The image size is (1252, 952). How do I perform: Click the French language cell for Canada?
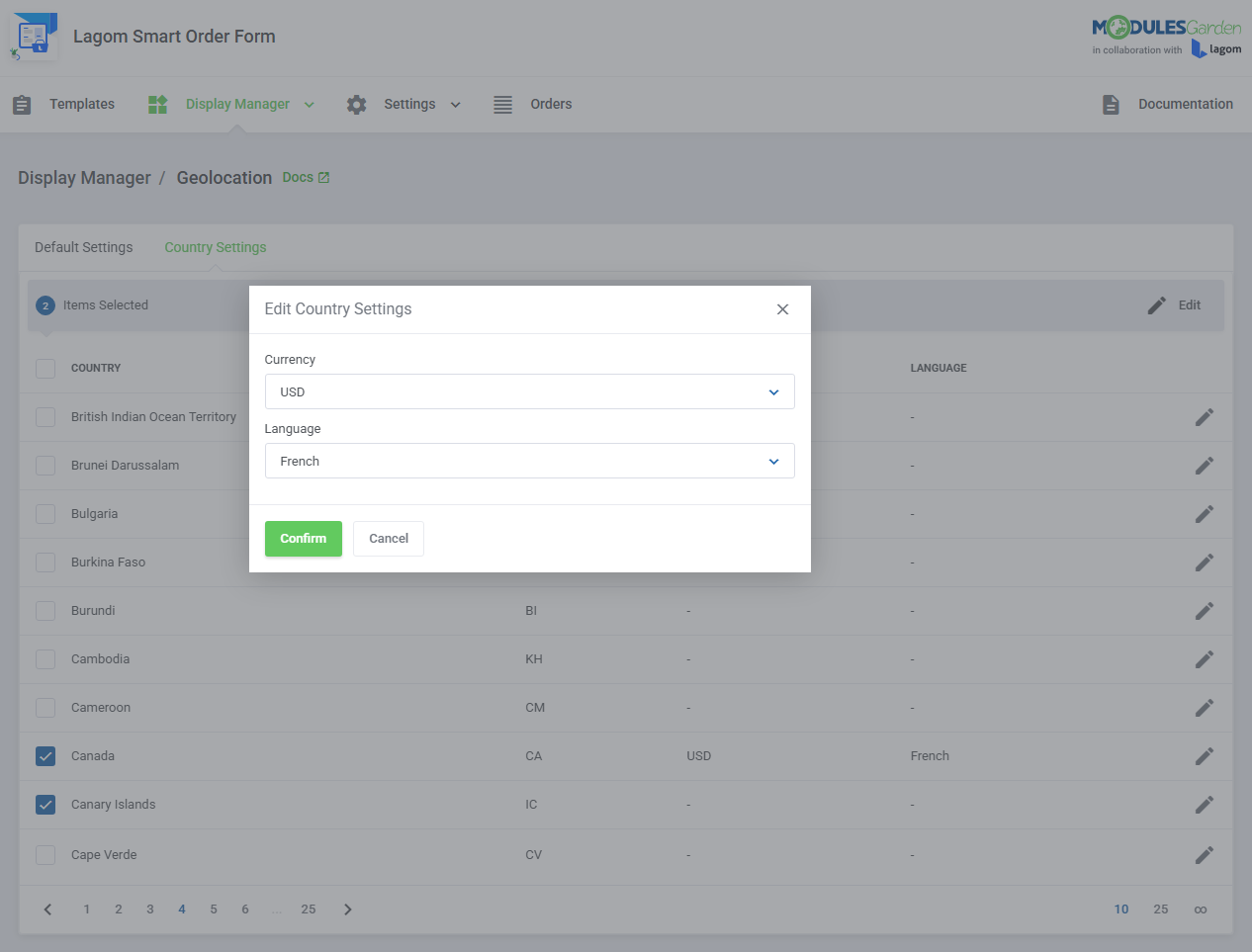[x=930, y=756]
